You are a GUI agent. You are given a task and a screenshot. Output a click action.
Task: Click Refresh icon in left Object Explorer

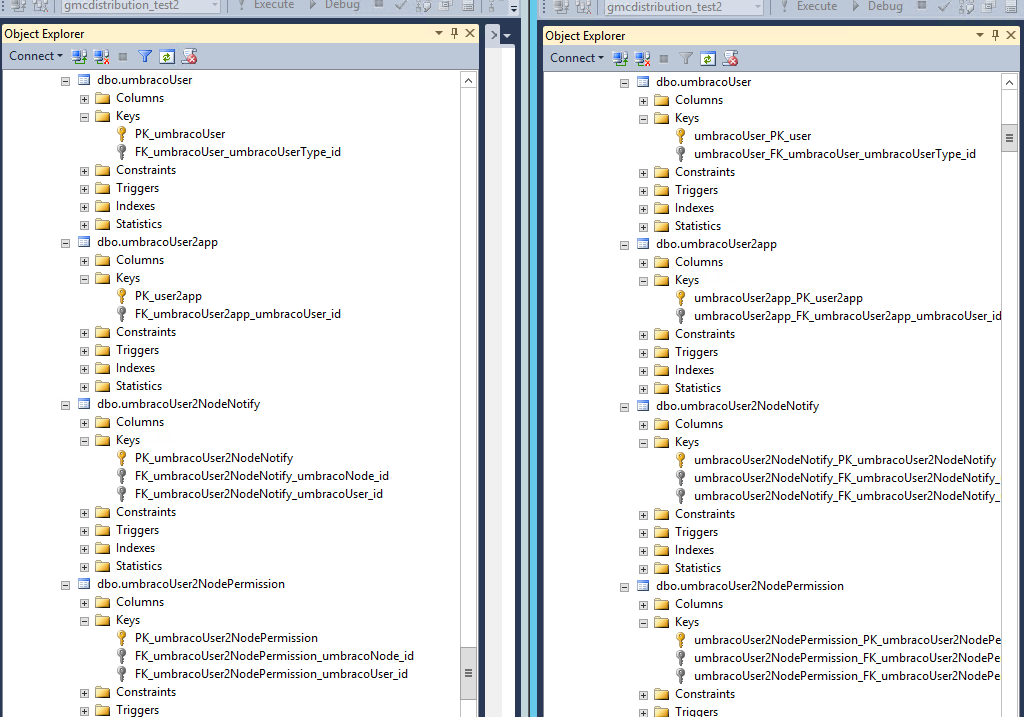pyautogui.click(x=167, y=57)
